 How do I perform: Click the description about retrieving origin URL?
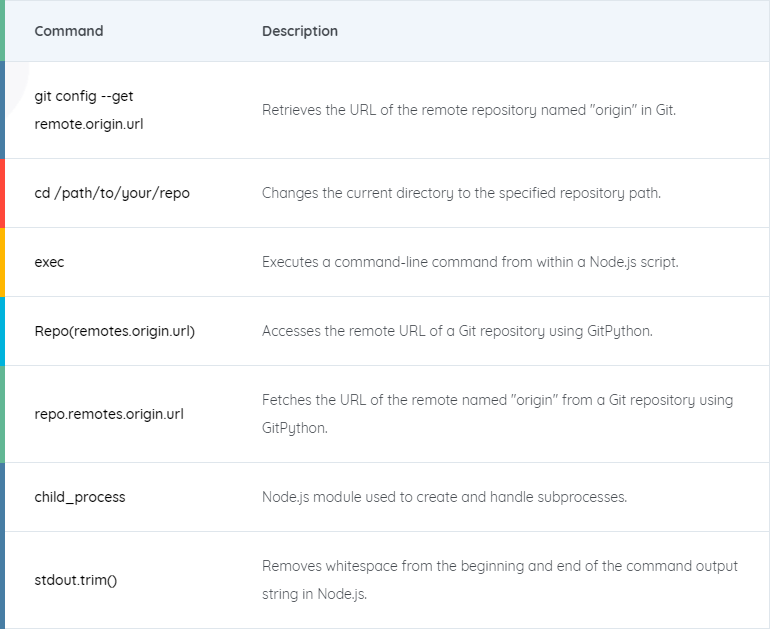(468, 110)
